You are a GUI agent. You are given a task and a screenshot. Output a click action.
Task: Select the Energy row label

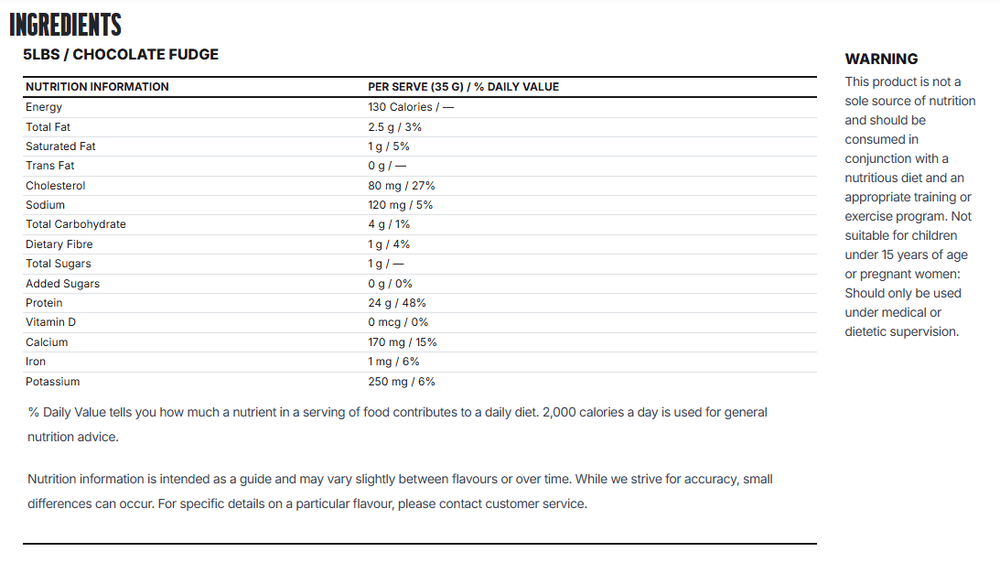pos(44,107)
